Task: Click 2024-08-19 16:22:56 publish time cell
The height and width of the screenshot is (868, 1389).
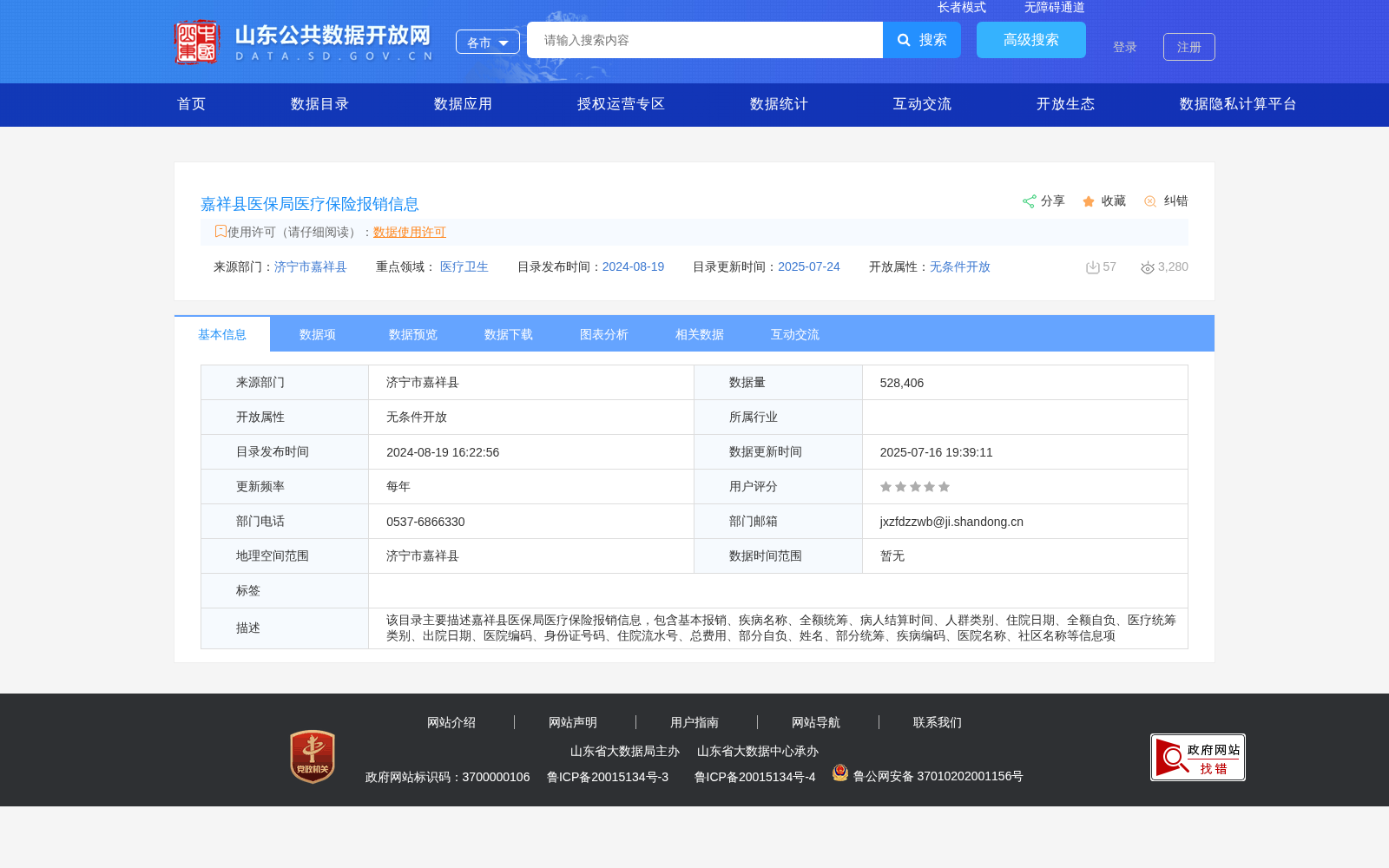Action: pos(443,452)
